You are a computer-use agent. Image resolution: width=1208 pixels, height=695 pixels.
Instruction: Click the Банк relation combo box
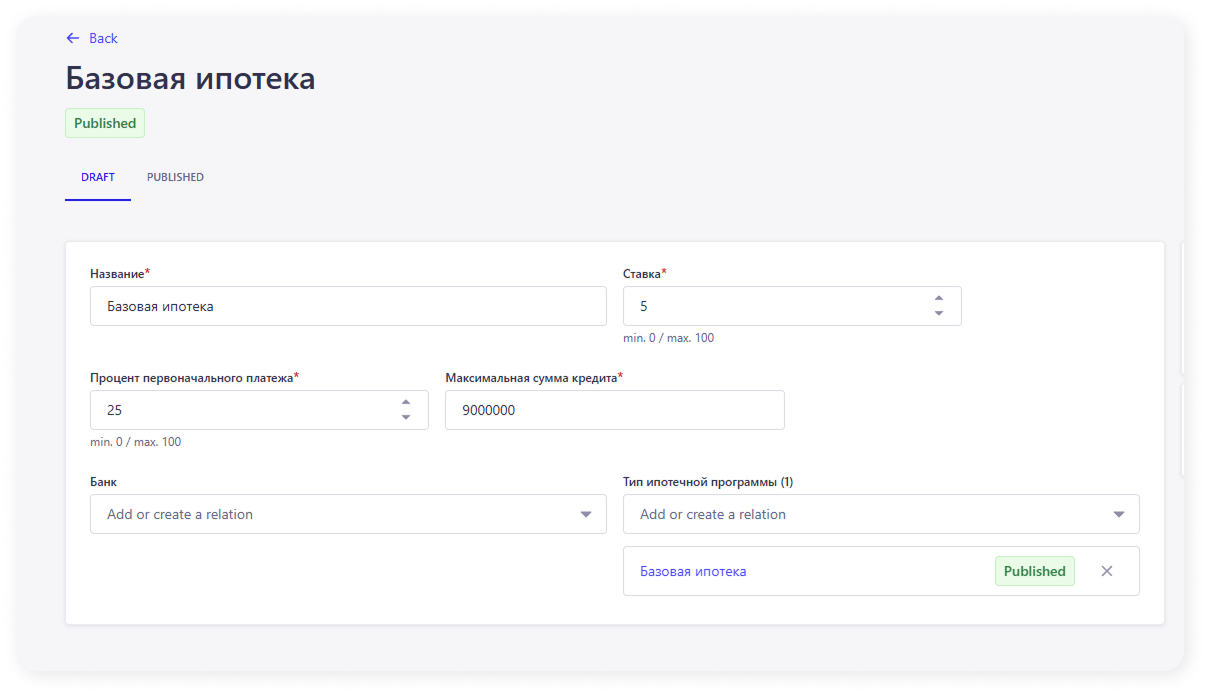[330, 514]
